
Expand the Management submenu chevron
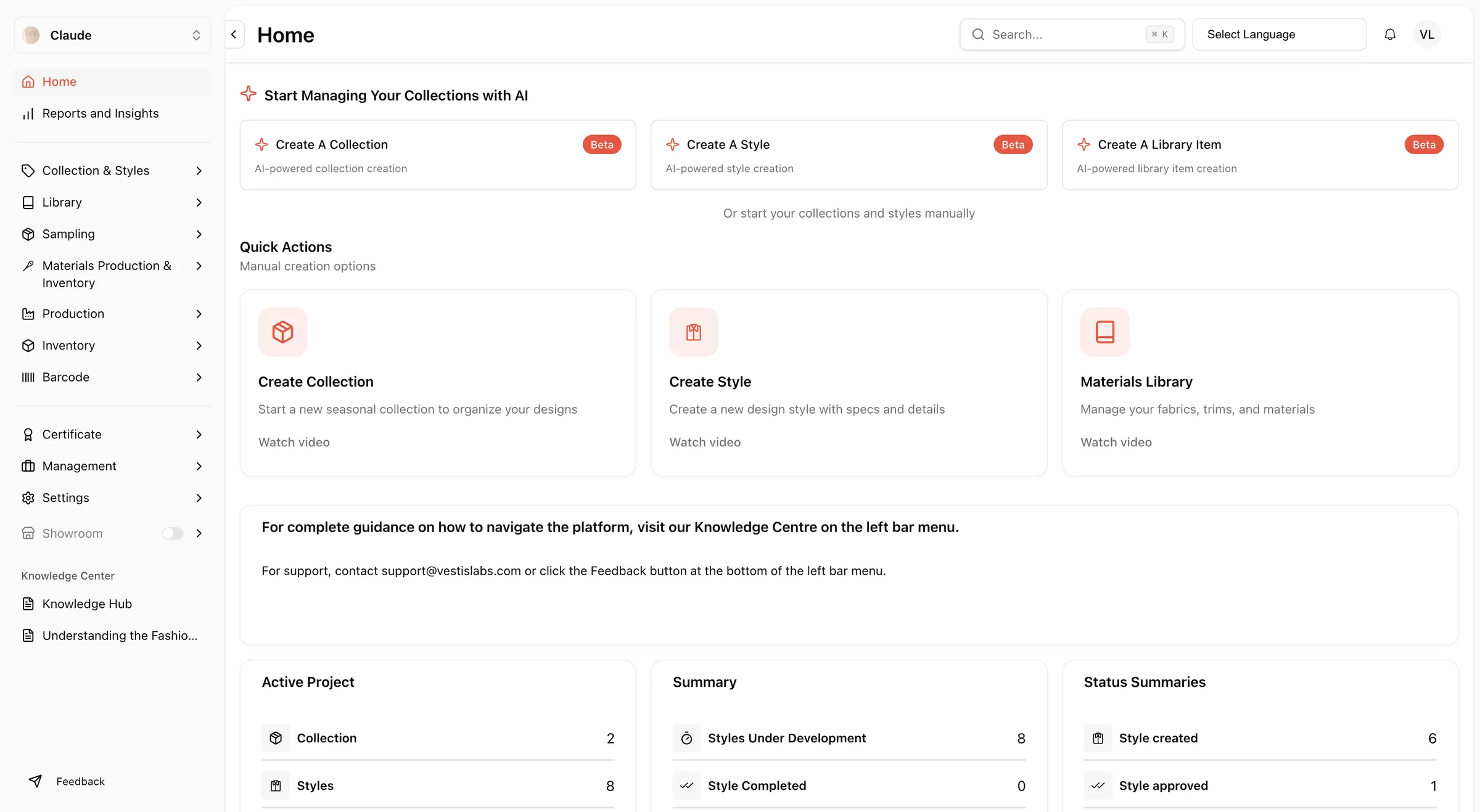click(199, 466)
